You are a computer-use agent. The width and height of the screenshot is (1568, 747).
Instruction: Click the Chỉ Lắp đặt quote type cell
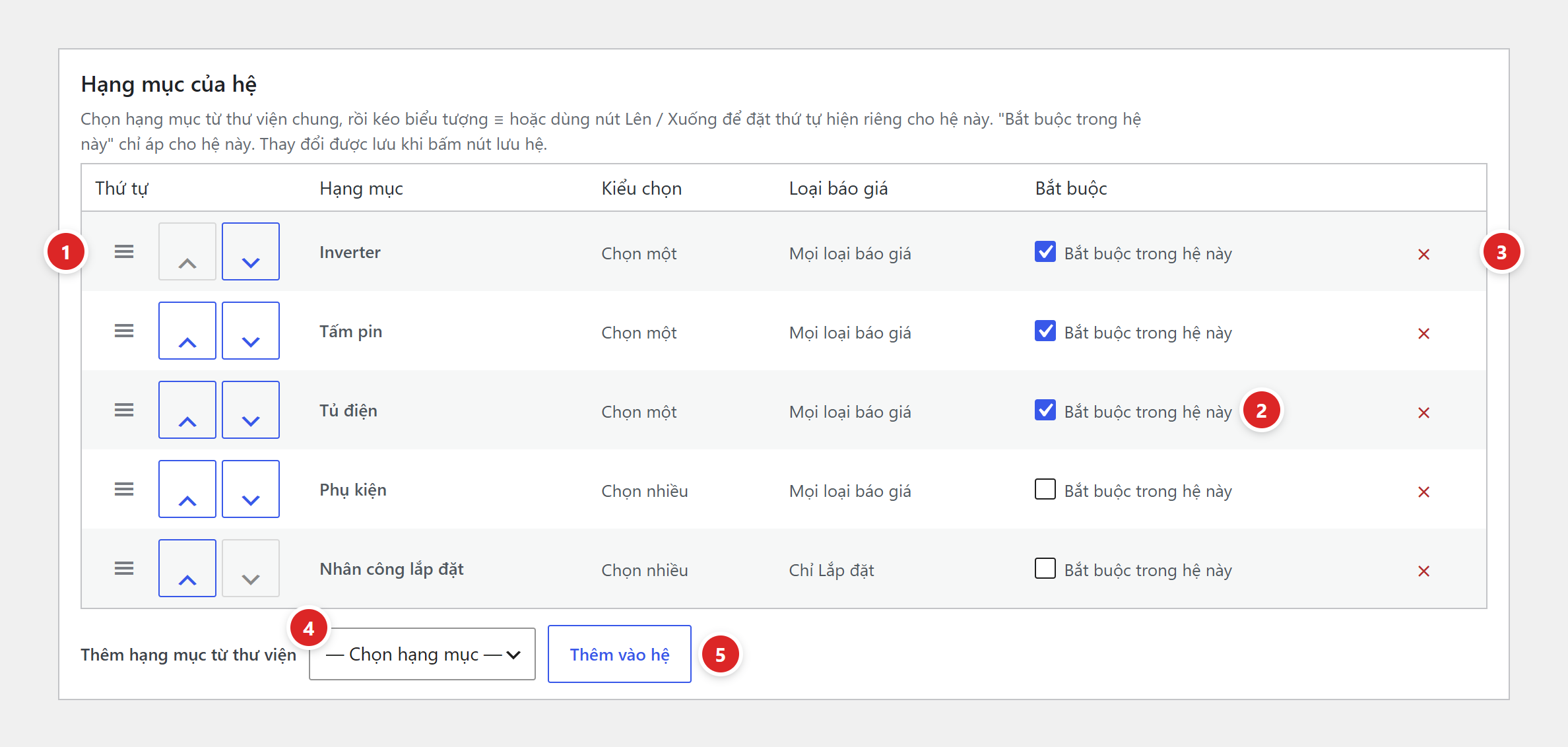[x=832, y=570]
